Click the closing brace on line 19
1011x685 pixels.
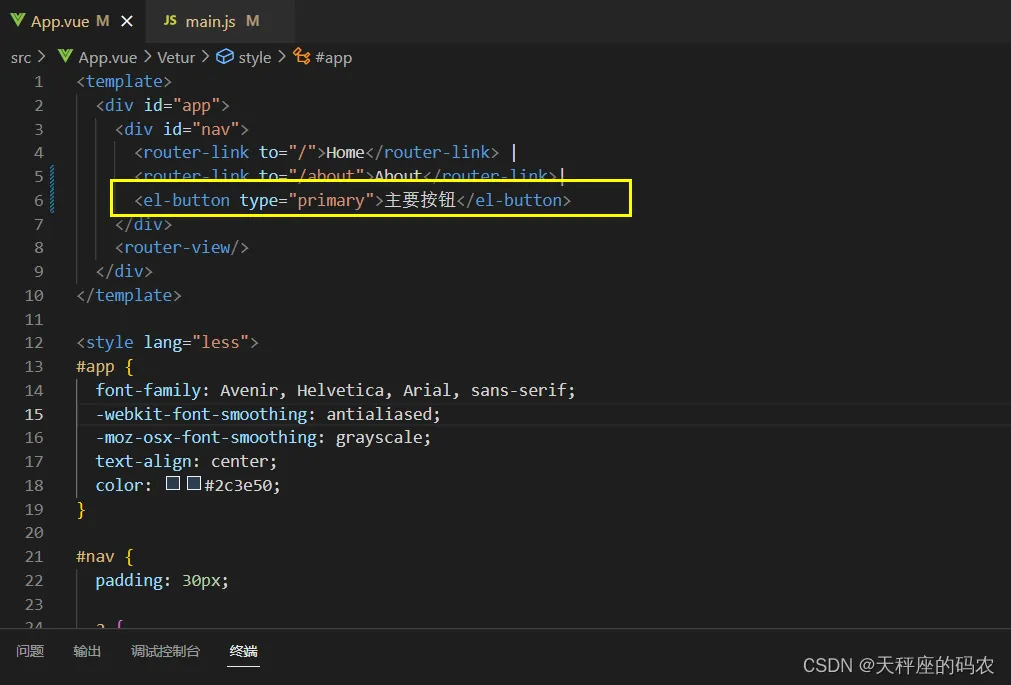(x=81, y=509)
